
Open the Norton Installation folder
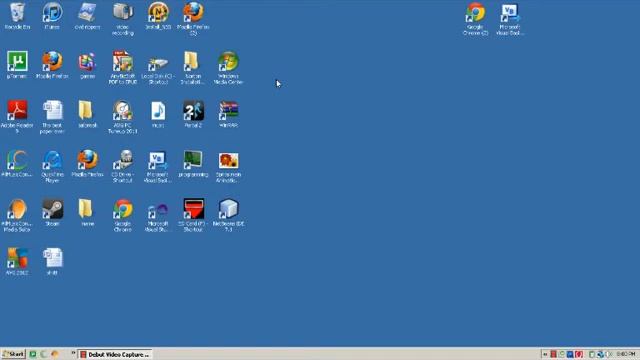[x=193, y=68]
